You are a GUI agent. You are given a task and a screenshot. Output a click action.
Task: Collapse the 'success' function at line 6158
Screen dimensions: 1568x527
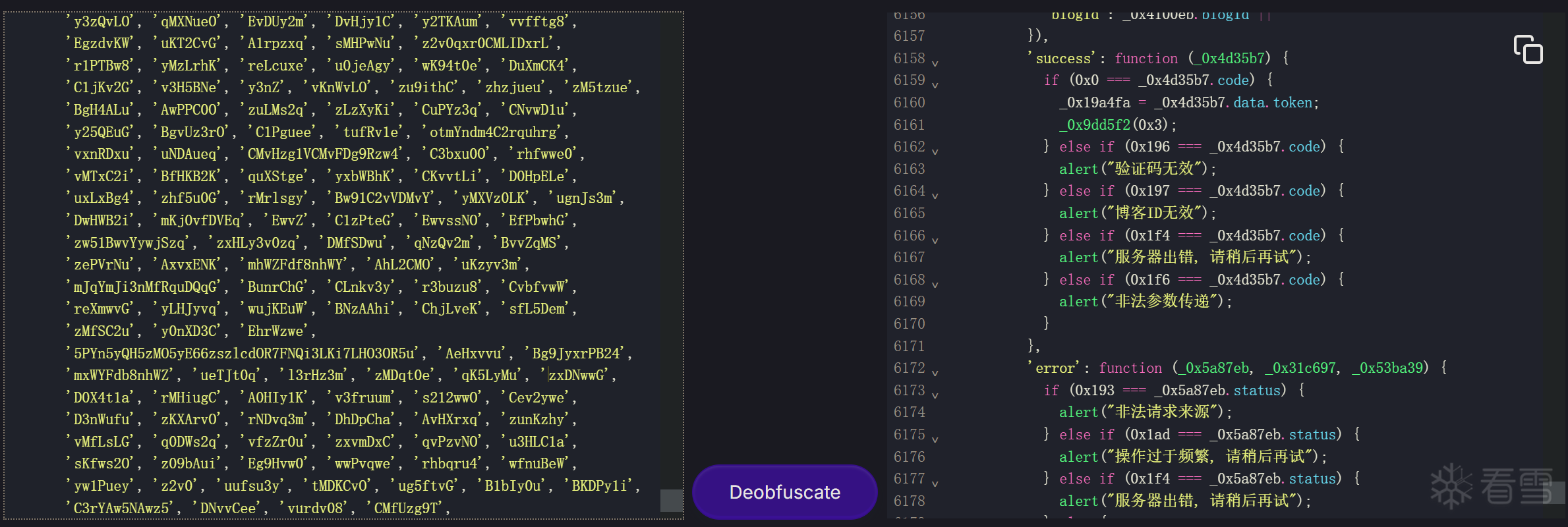pyautogui.click(x=935, y=63)
